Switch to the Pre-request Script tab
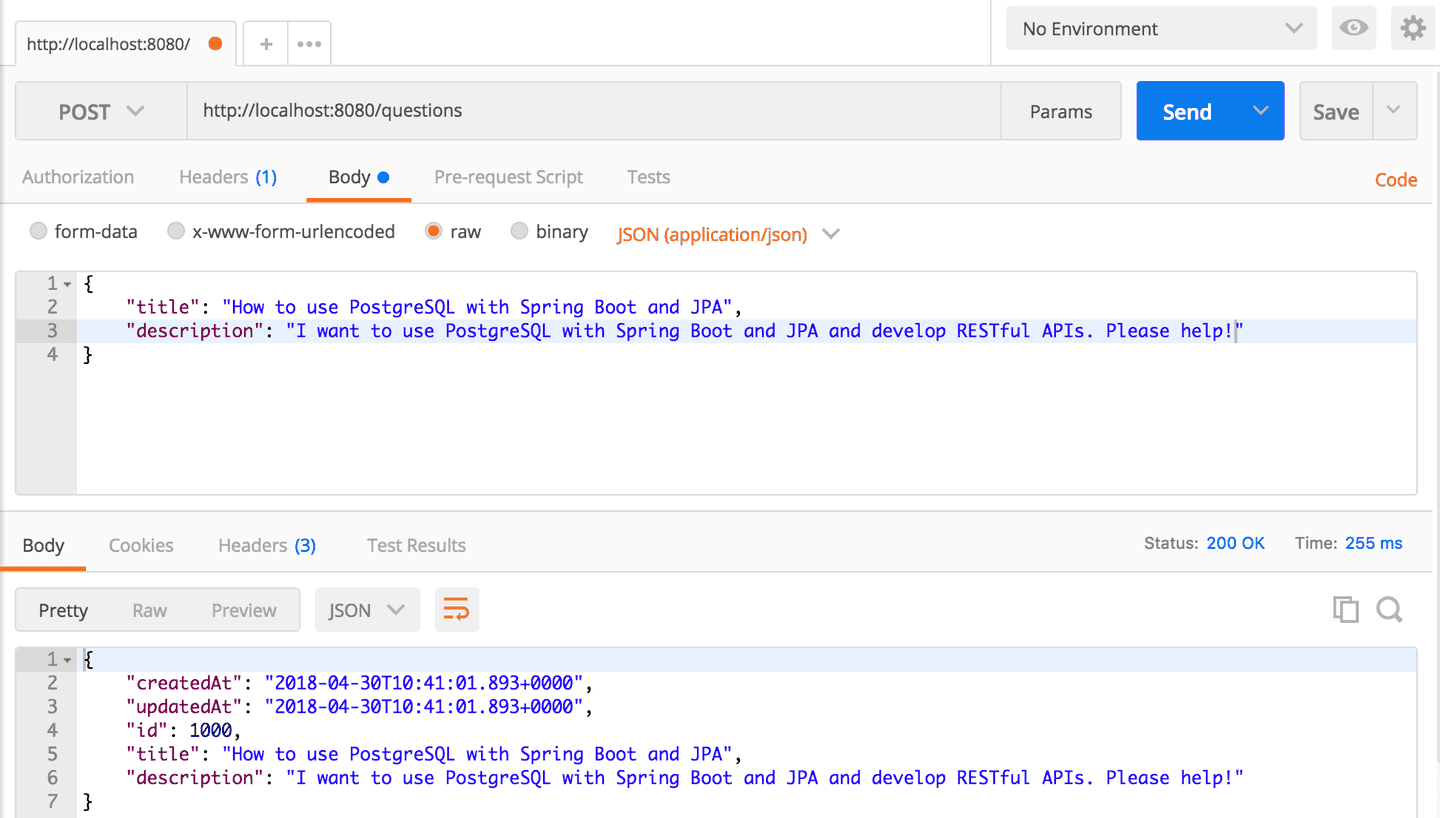This screenshot has height=818, width=1440. (508, 177)
